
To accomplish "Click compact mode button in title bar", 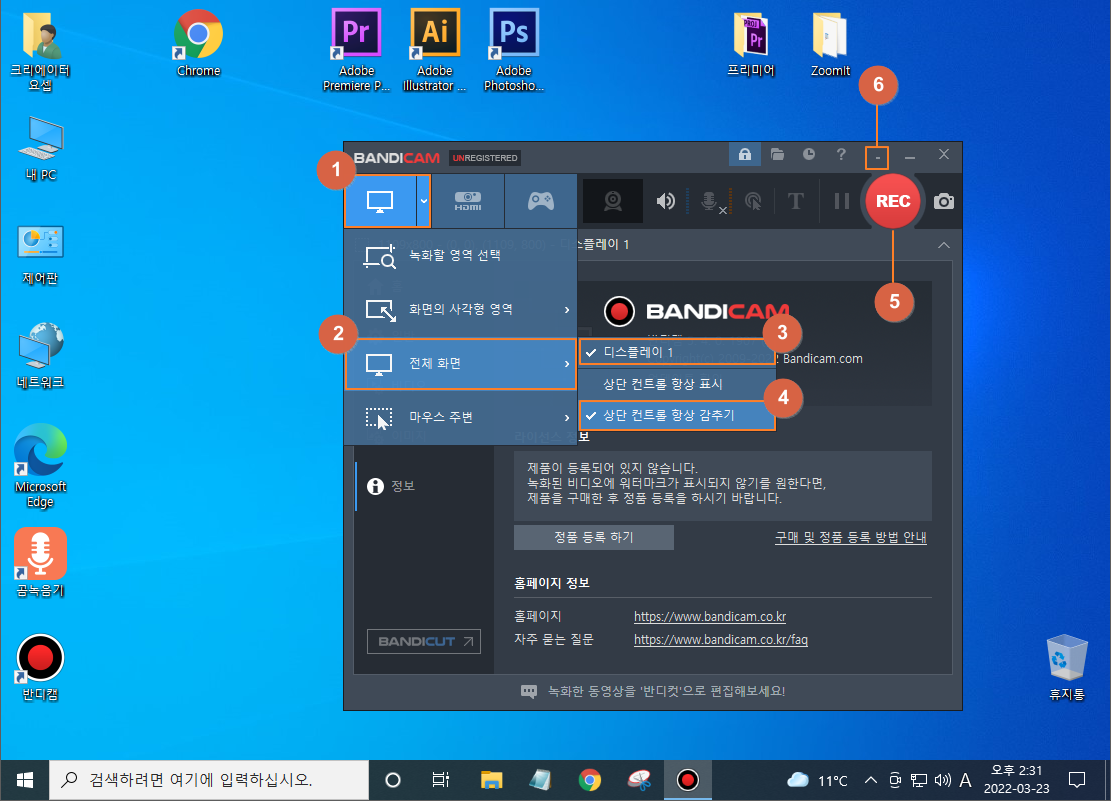I will [877, 157].
